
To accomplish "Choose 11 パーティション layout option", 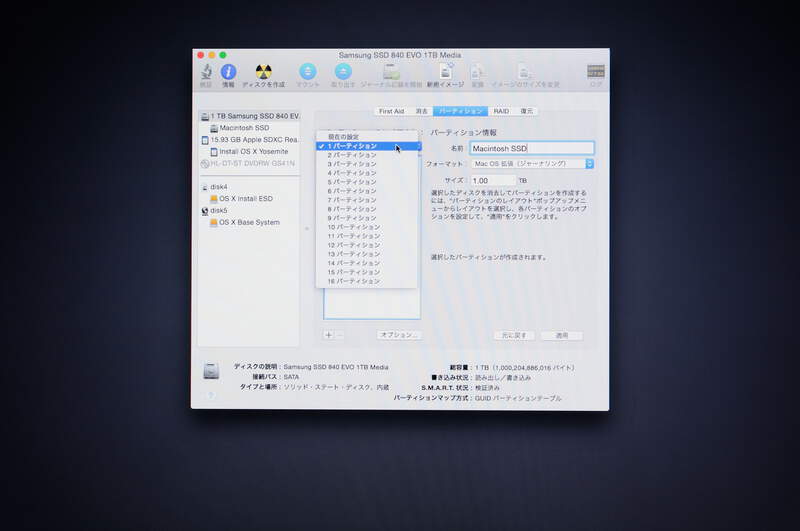I will click(367, 236).
